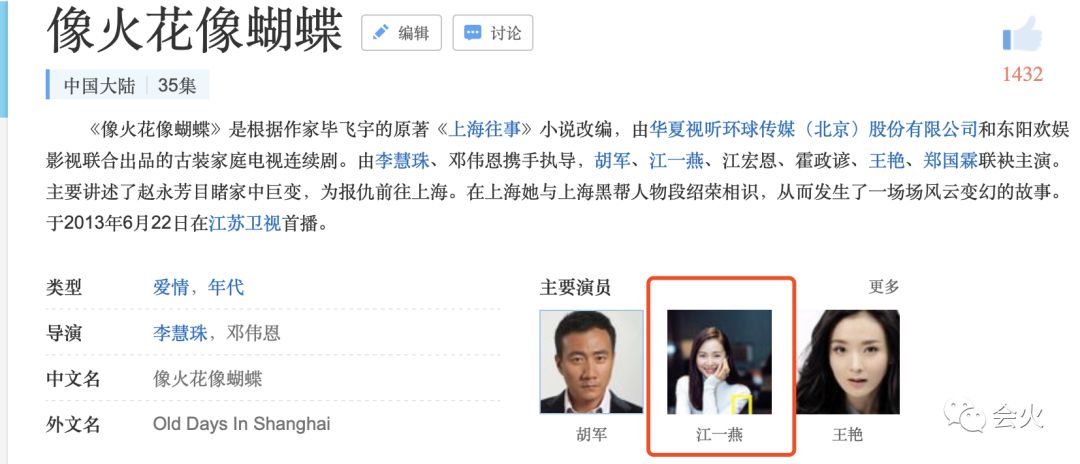Open the 讨论 discussion button

(x=492, y=32)
